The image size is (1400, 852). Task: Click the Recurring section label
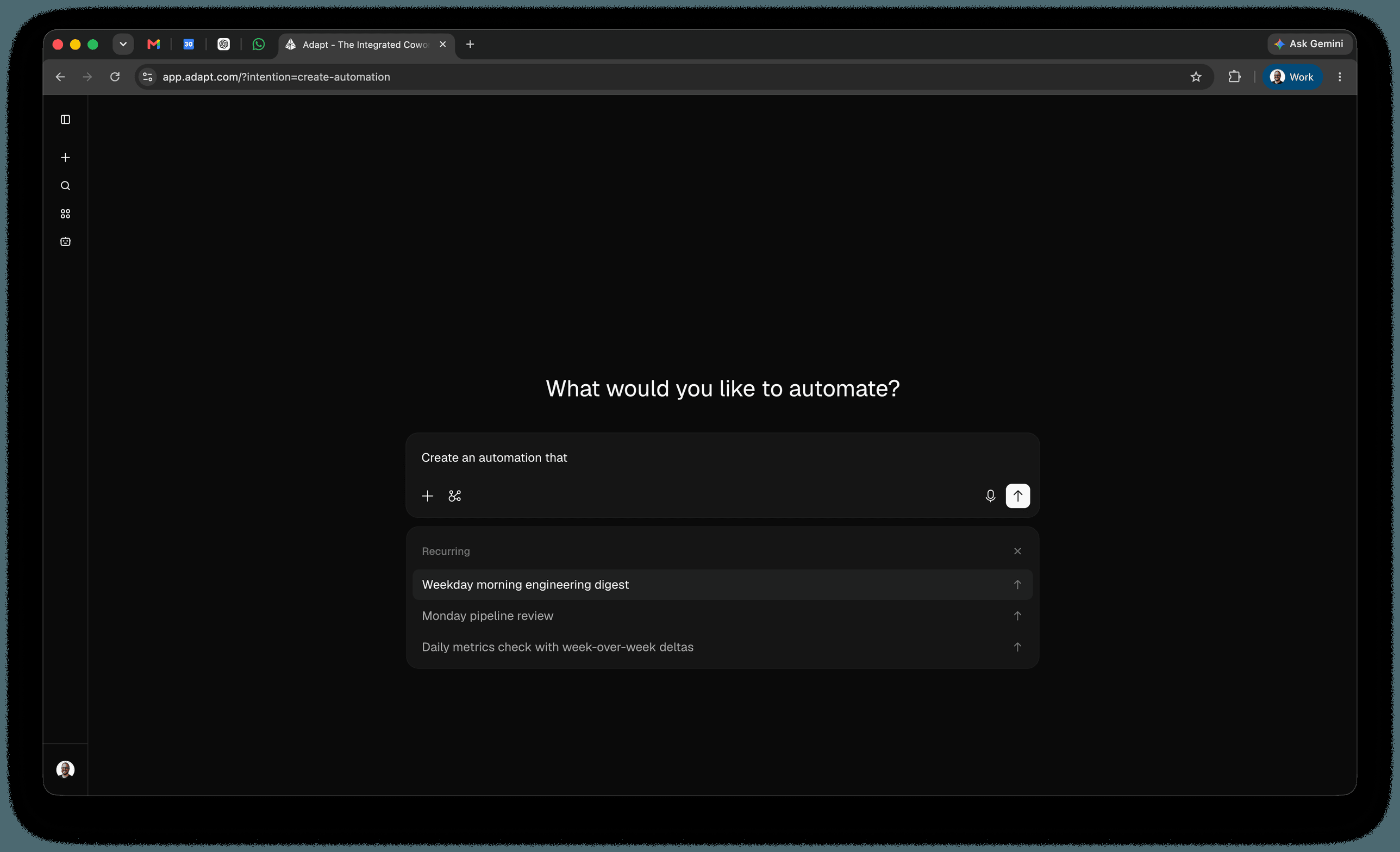pyautogui.click(x=446, y=551)
